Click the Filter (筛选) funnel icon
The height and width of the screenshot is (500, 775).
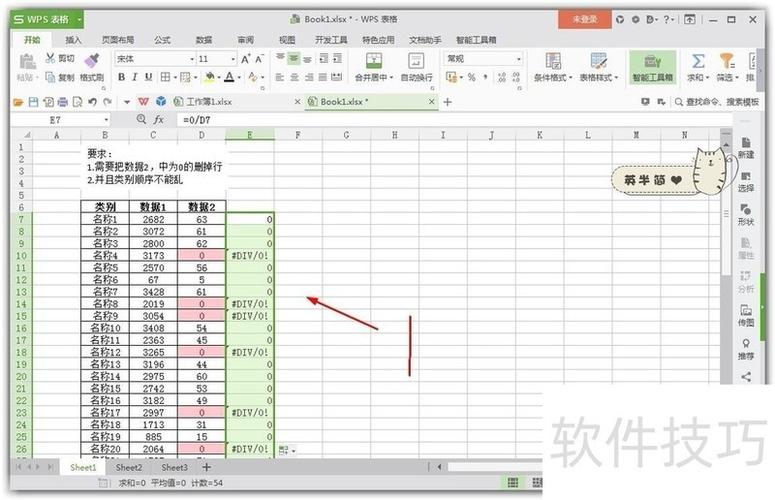pos(727,61)
